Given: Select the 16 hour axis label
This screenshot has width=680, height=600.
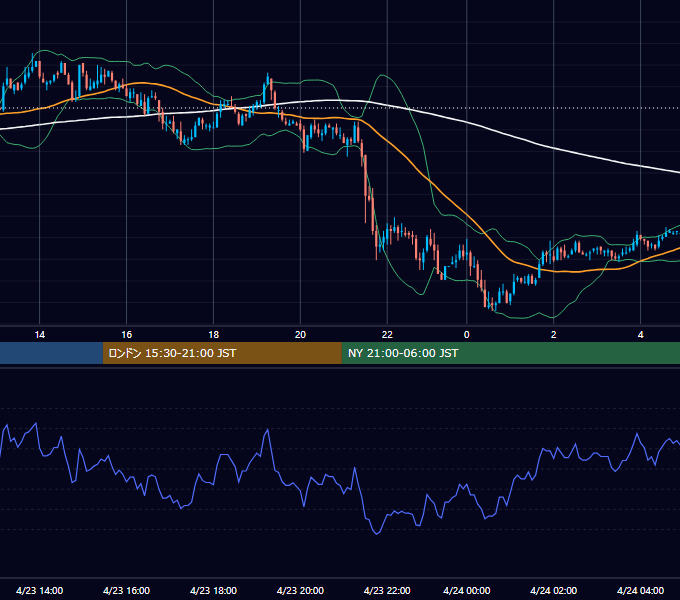Looking at the screenshot, I should click(126, 335).
